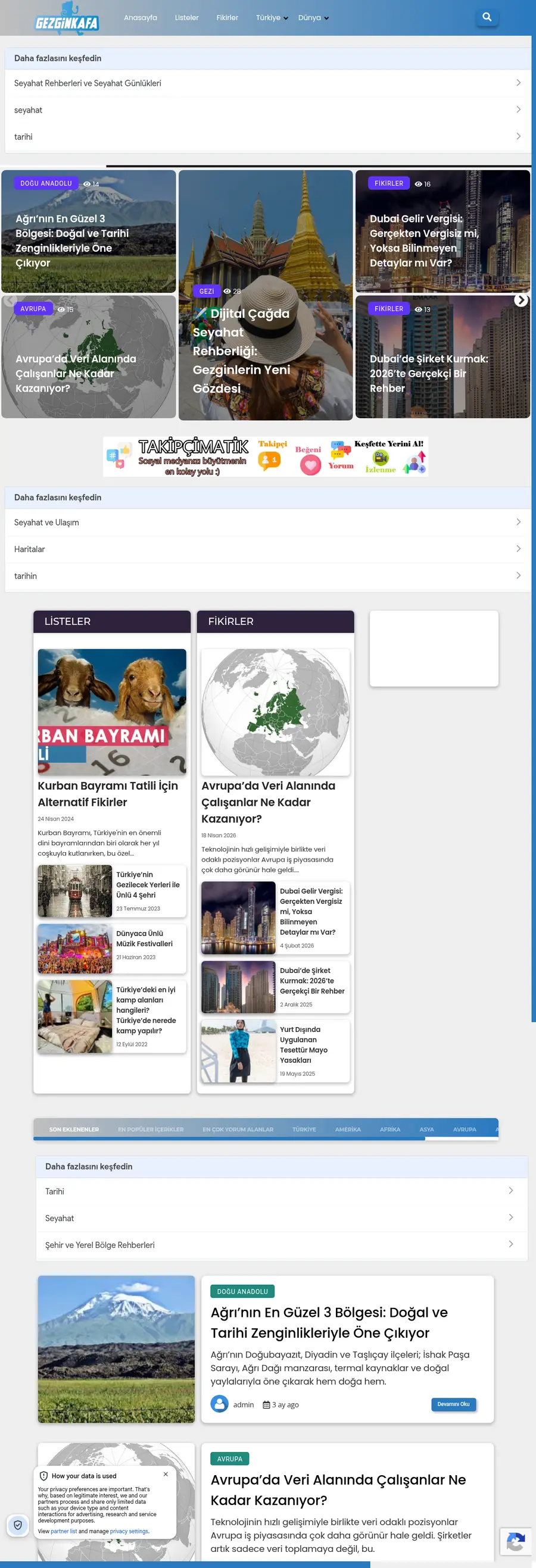Go to Anasayfa in navigation
Viewport: 536px width, 1568px height.
pos(140,18)
